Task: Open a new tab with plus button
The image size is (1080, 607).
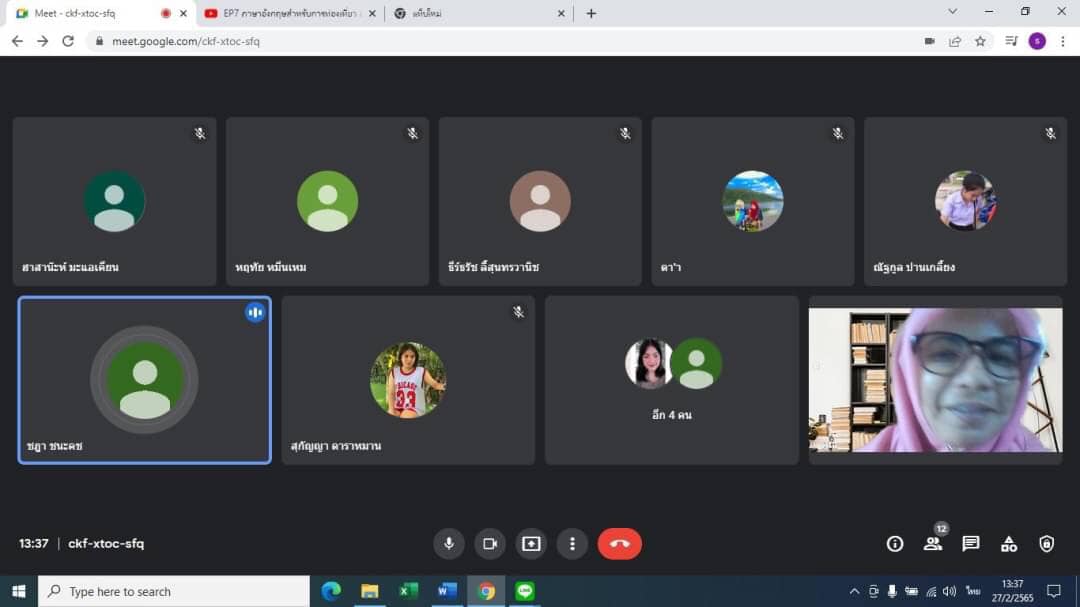Action: pos(591,13)
